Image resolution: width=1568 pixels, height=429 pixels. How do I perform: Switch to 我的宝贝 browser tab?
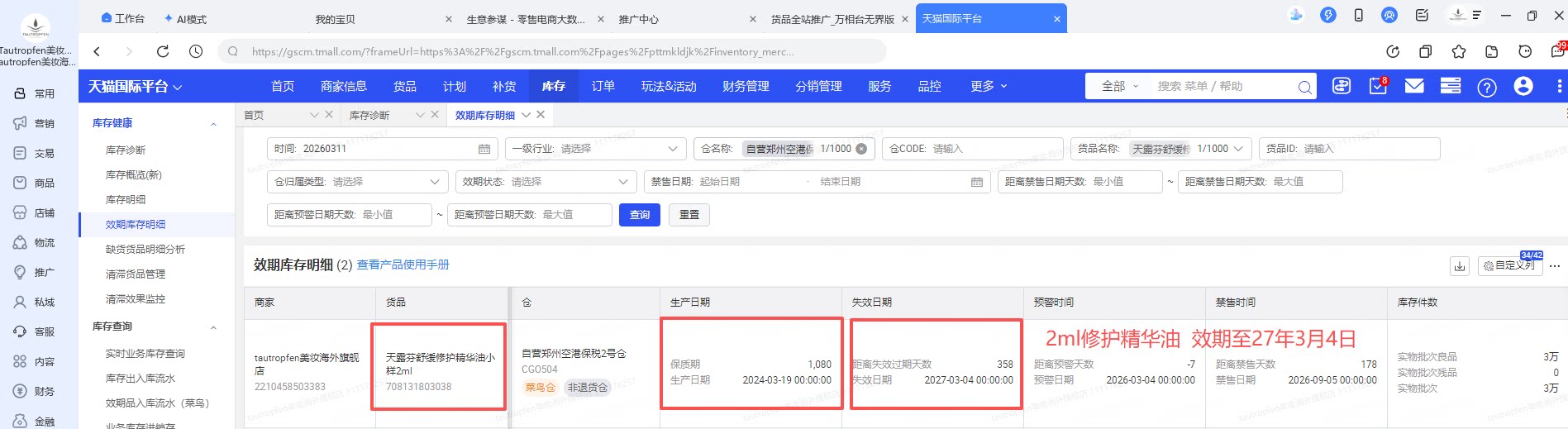[x=335, y=19]
